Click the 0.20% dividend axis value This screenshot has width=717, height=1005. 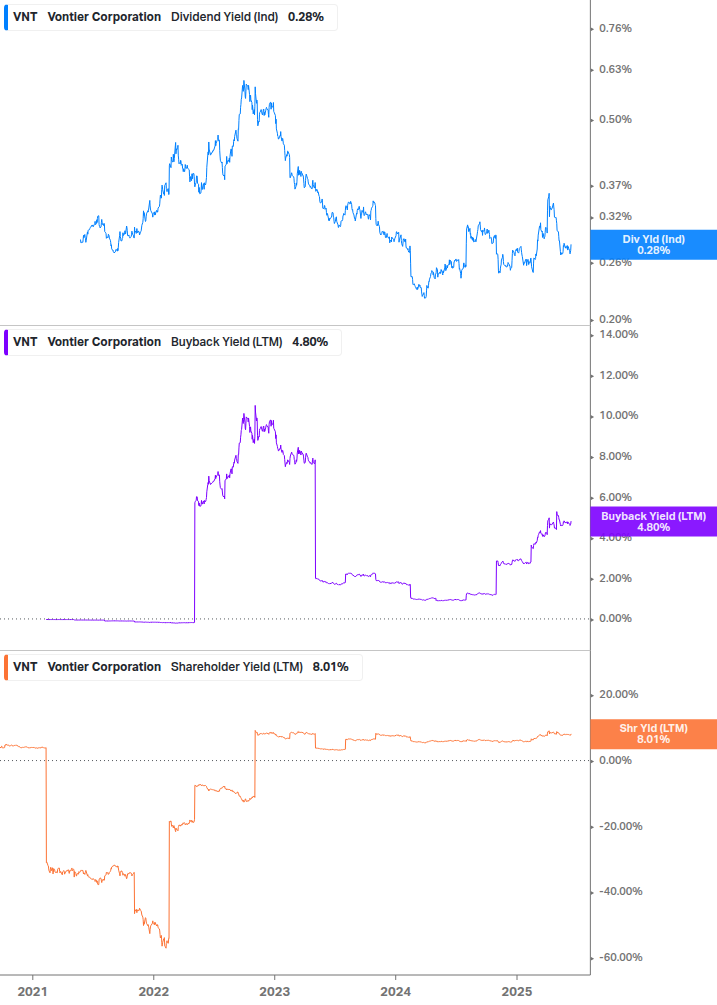[x=615, y=319]
